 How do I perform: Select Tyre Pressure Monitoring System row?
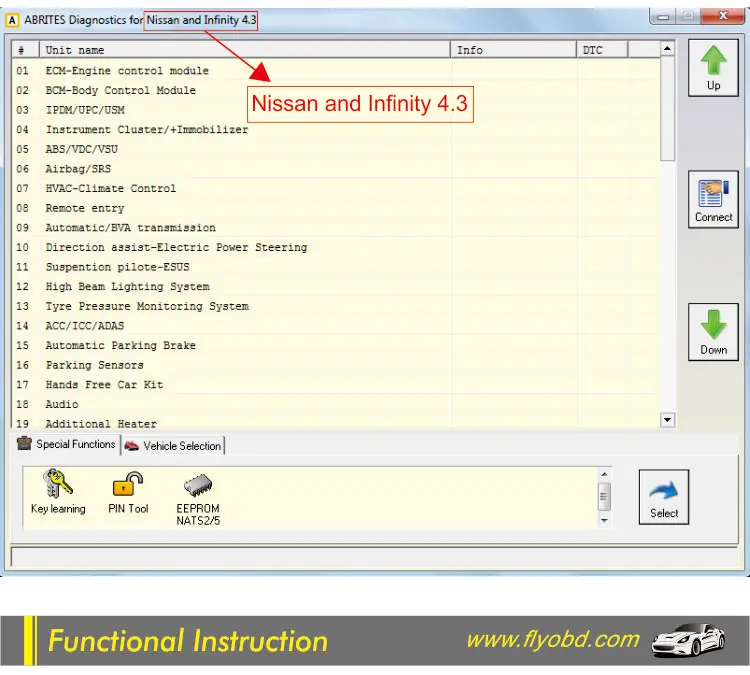click(x=336, y=306)
